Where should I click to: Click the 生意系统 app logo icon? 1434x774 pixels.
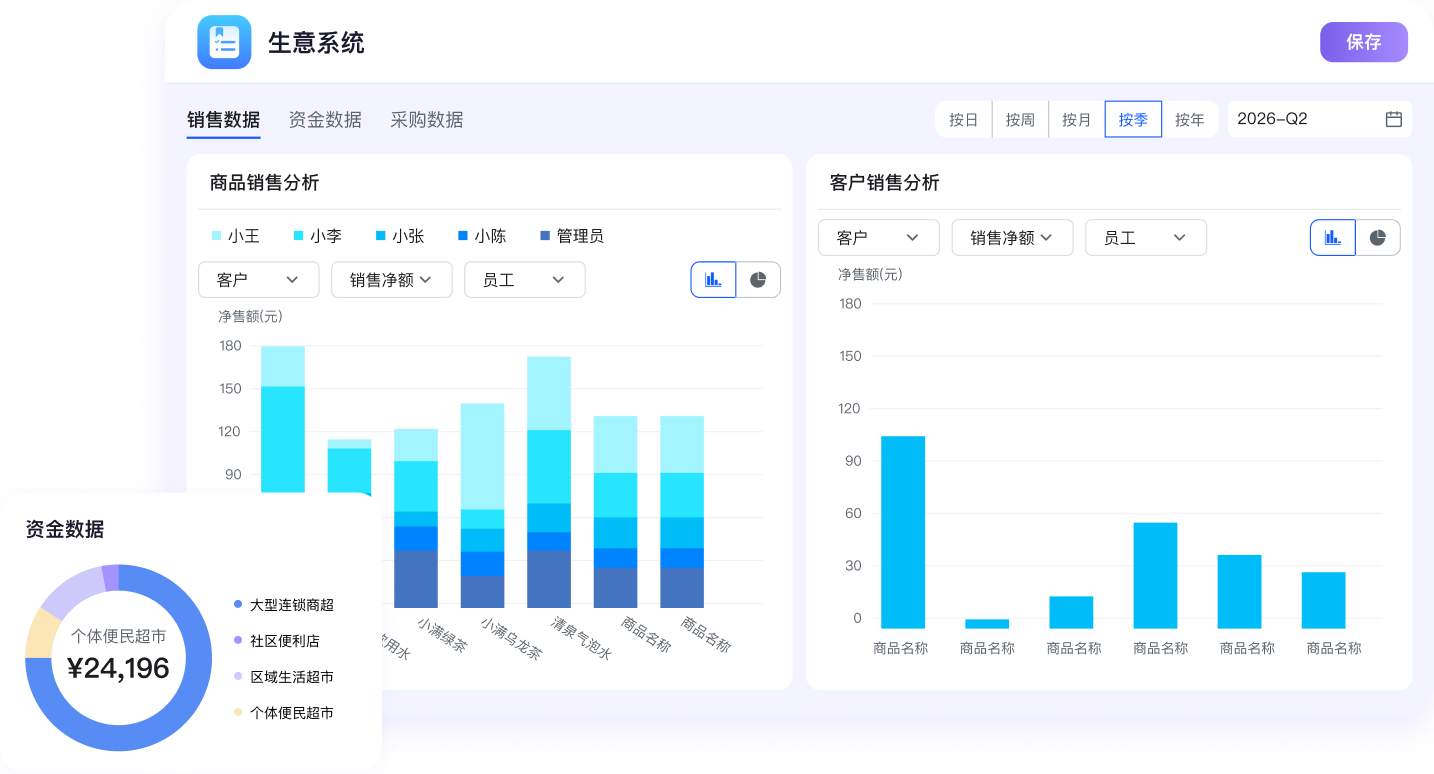coord(224,42)
